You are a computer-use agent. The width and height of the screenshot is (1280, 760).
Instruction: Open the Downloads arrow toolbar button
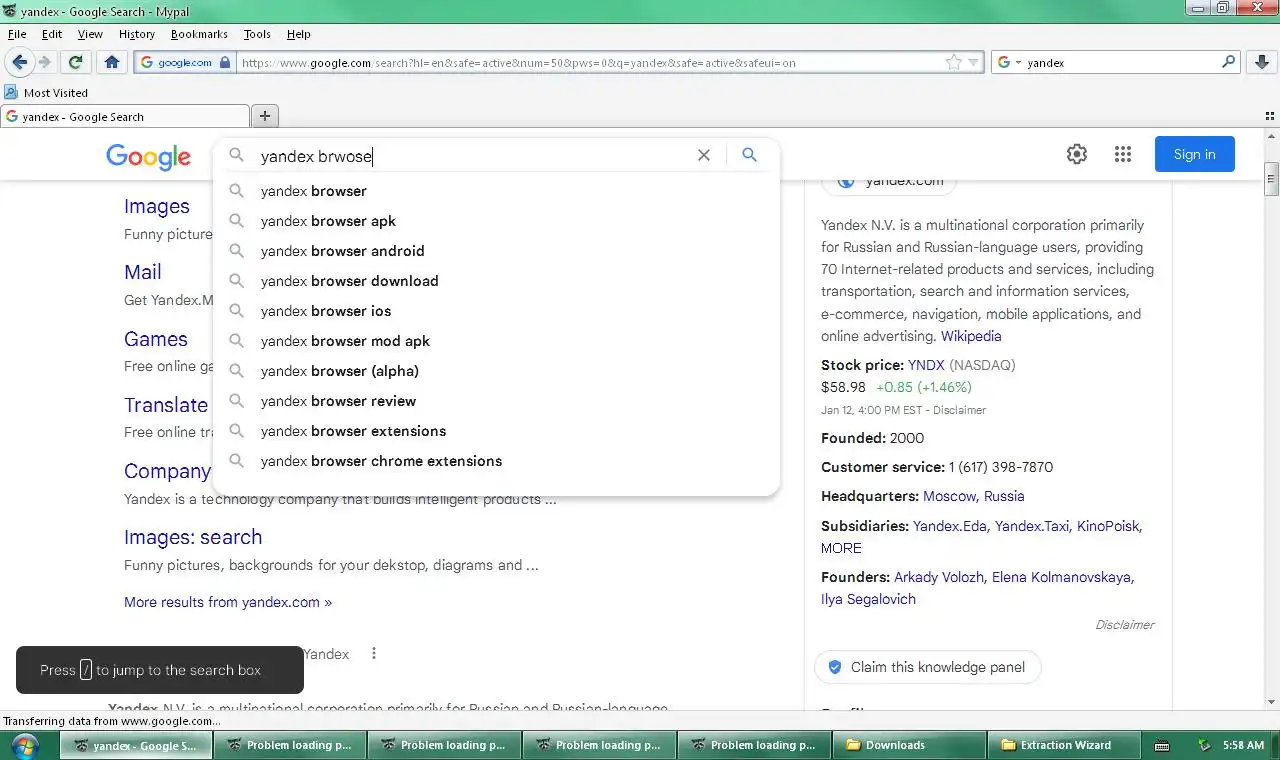pyautogui.click(x=1261, y=62)
